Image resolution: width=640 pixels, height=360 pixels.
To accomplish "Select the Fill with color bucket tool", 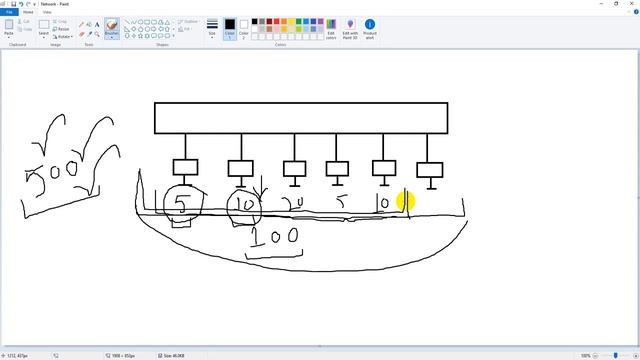I will [89, 25].
